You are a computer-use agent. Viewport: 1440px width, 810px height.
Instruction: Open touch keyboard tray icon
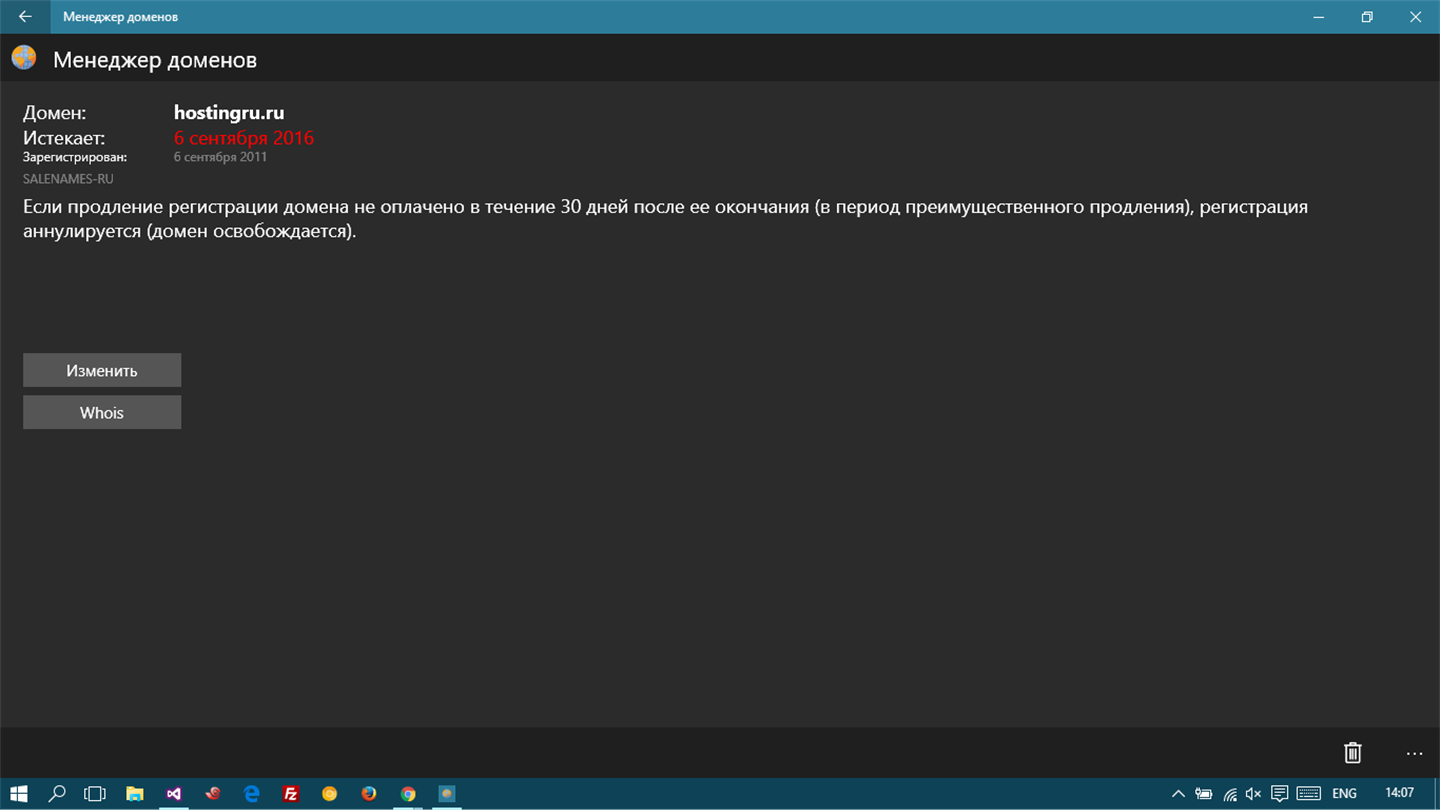click(x=1308, y=794)
